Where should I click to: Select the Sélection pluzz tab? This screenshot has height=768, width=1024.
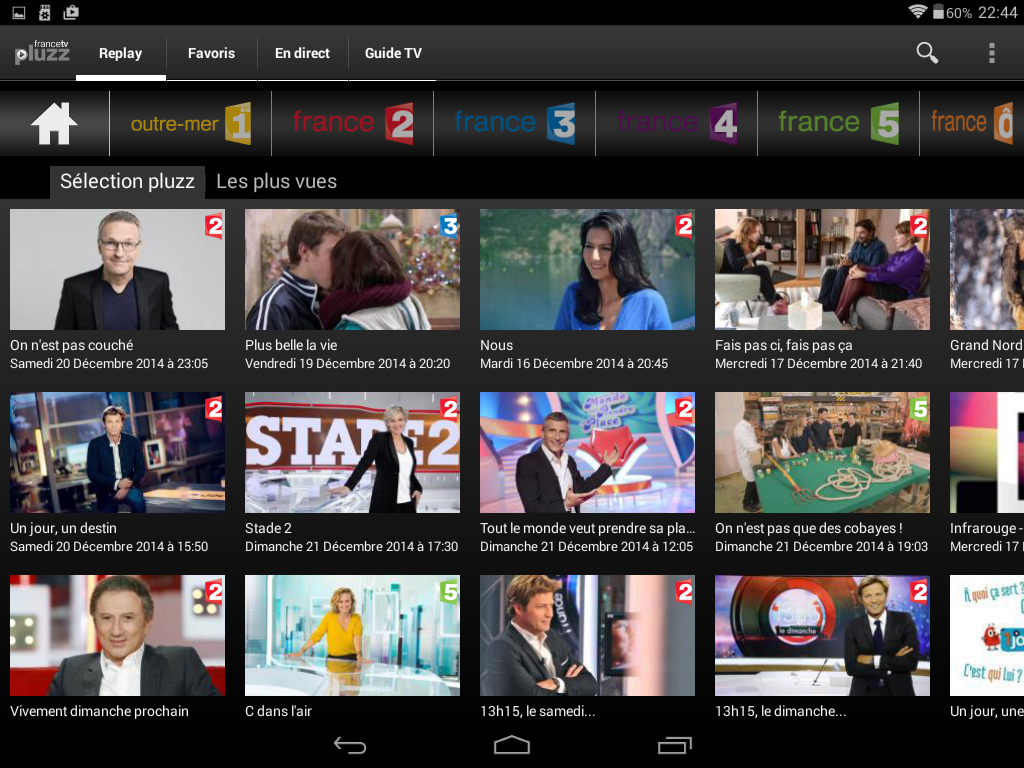(x=127, y=181)
